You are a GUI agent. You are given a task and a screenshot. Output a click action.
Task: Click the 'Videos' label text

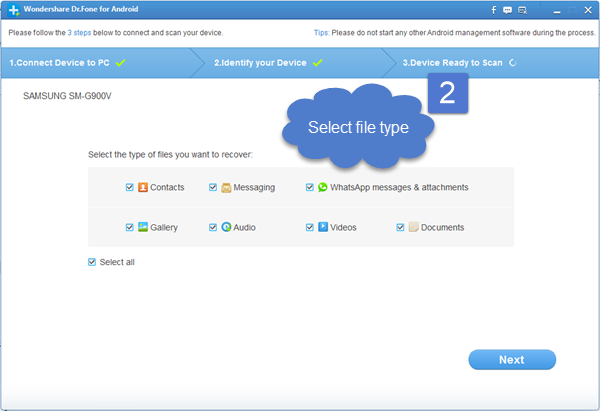click(x=343, y=227)
